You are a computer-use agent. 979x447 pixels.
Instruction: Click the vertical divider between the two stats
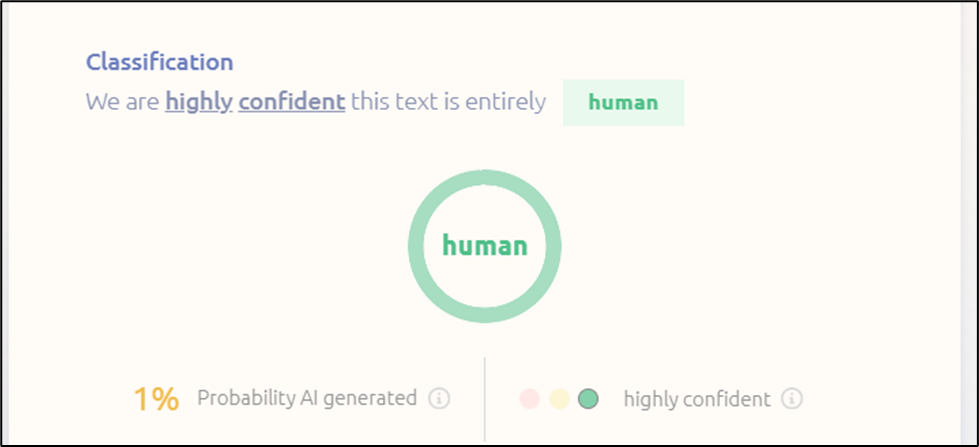coord(485,399)
